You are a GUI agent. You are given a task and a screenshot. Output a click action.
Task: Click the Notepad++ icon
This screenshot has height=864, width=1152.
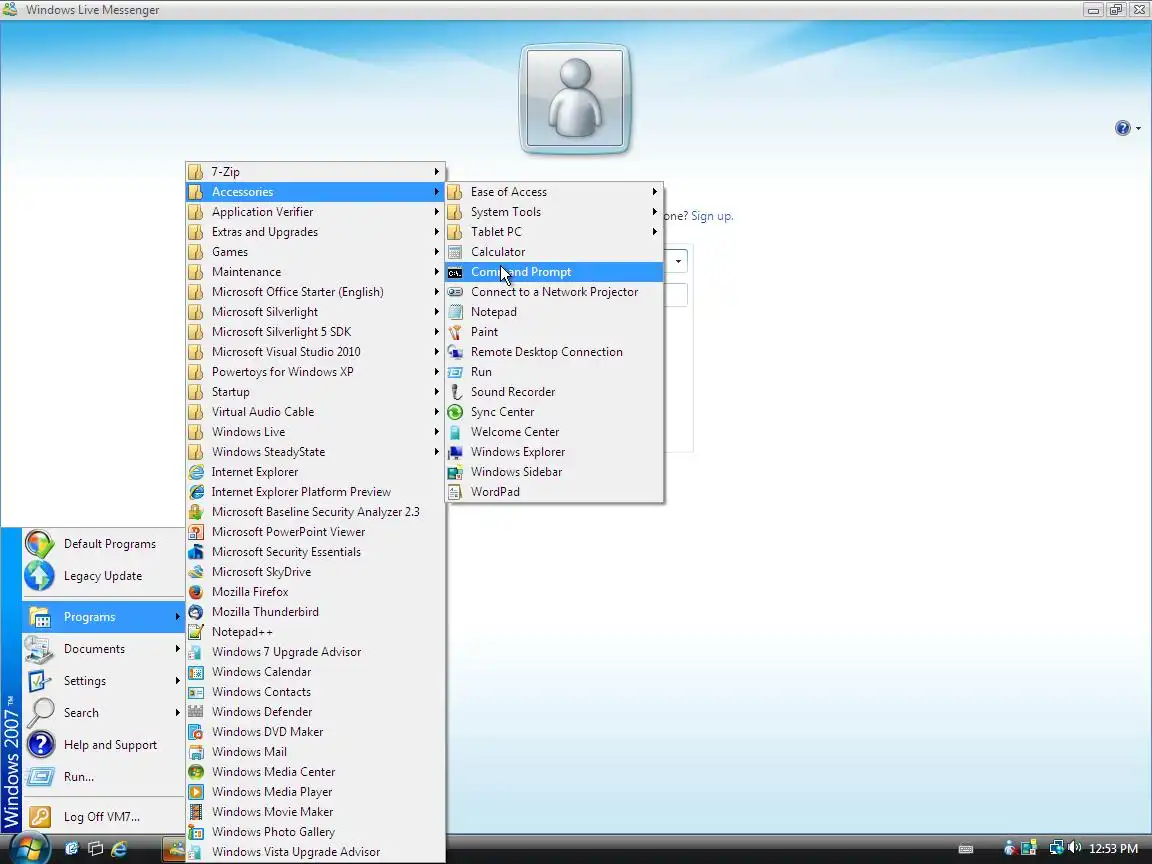(x=196, y=632)
